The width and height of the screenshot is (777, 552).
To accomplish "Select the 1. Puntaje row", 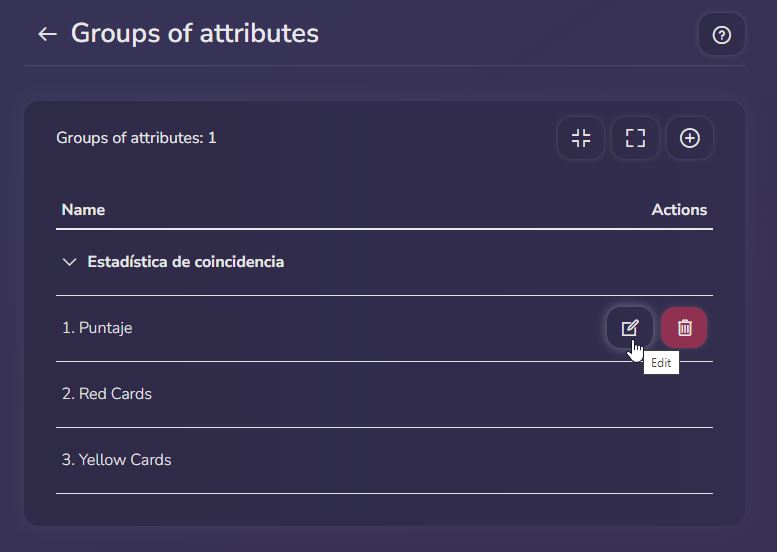I will pos(385,328).
